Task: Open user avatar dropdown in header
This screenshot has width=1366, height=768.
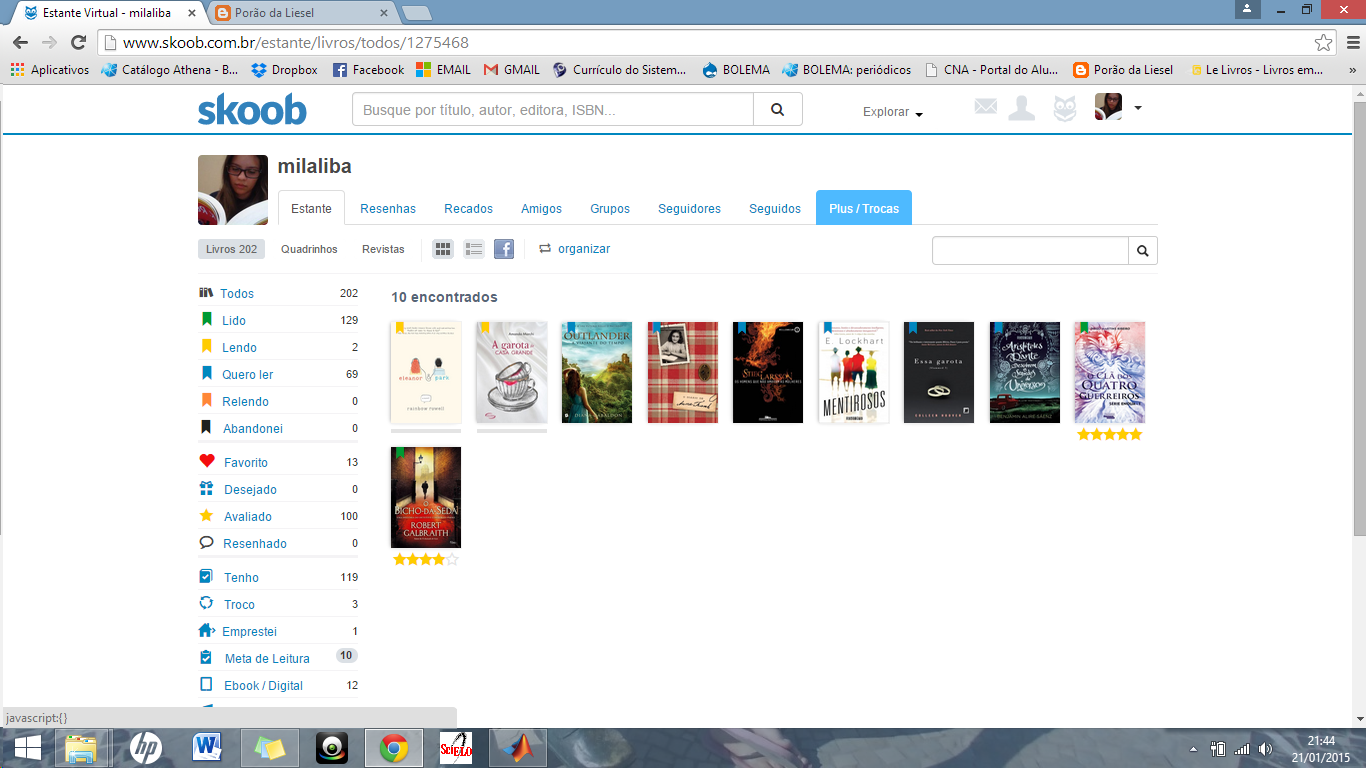Action: 1118,107
